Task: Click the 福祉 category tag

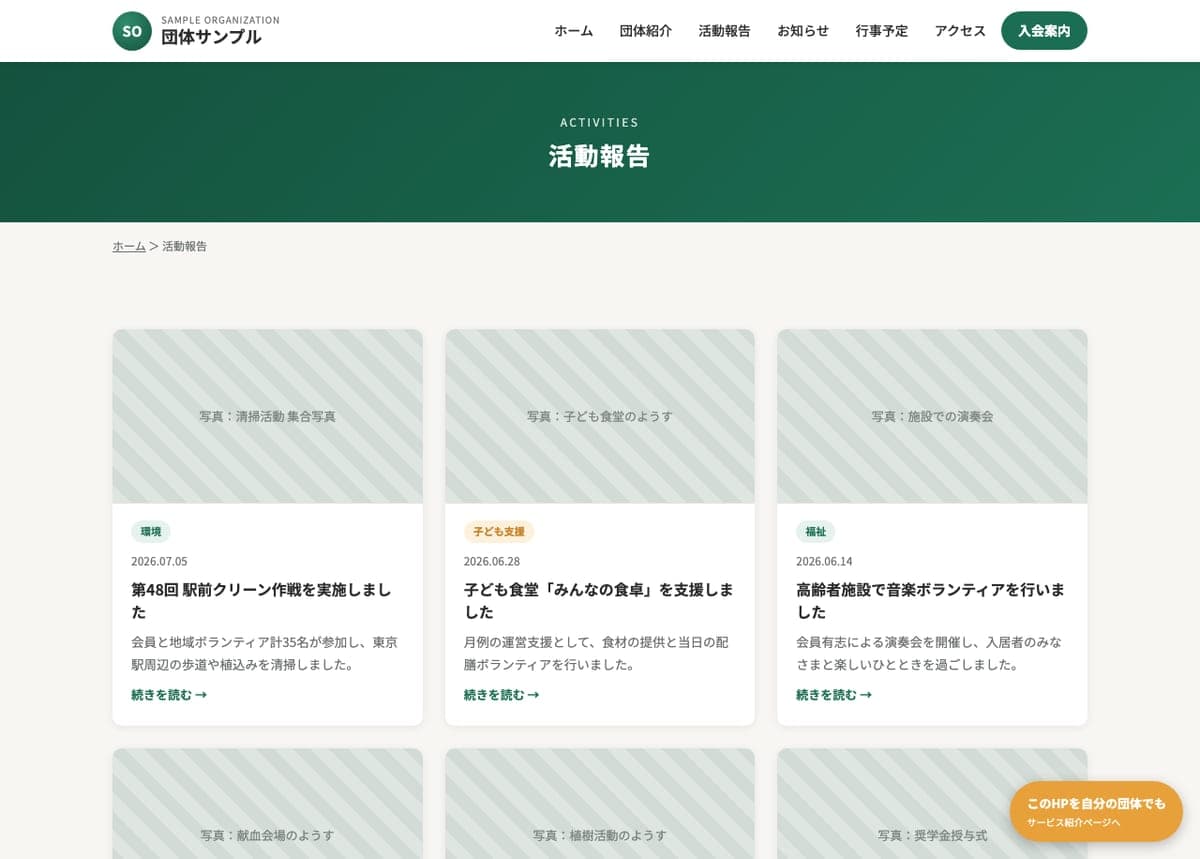Action: [816, 532]
